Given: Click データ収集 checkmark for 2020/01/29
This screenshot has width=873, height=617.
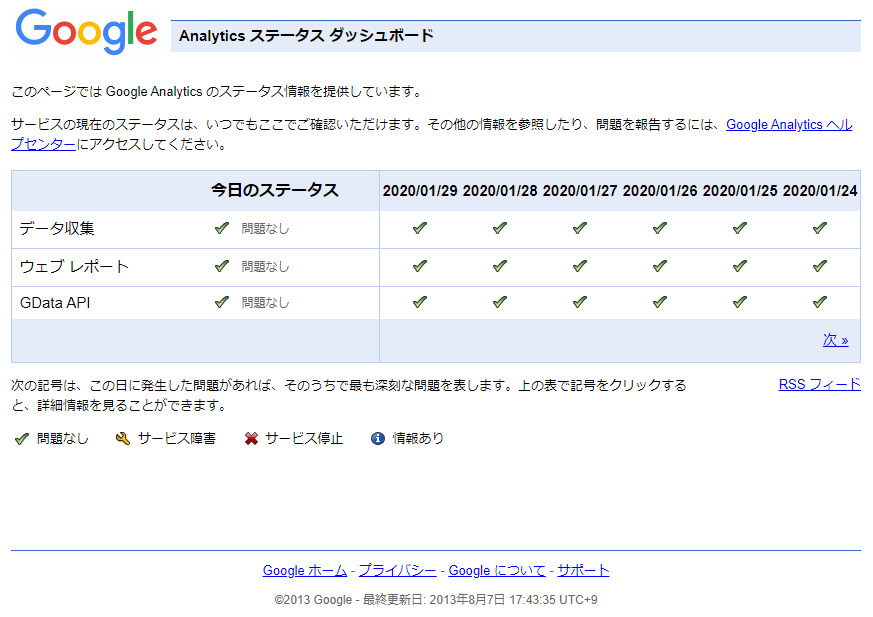Looking at the screenshot, I should coord(420,228).
